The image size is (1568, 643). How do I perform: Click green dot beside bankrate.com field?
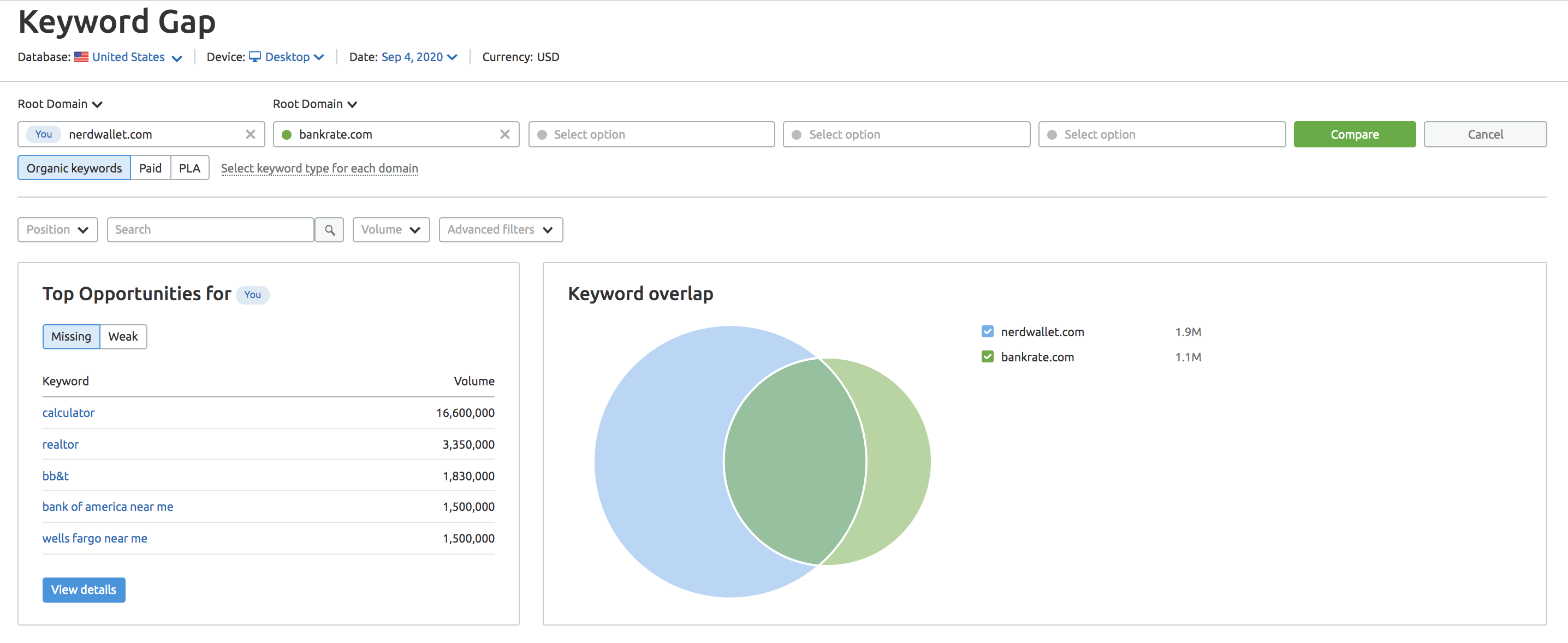tap(287, 134)
